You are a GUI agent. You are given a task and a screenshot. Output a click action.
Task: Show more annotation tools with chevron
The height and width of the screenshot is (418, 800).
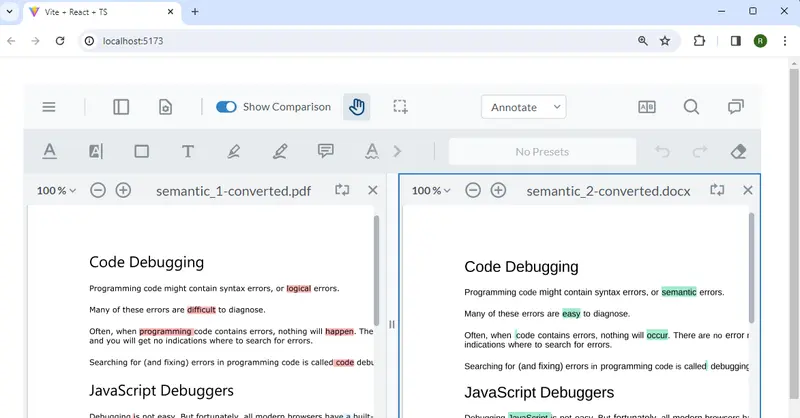(x=397, y=151)
